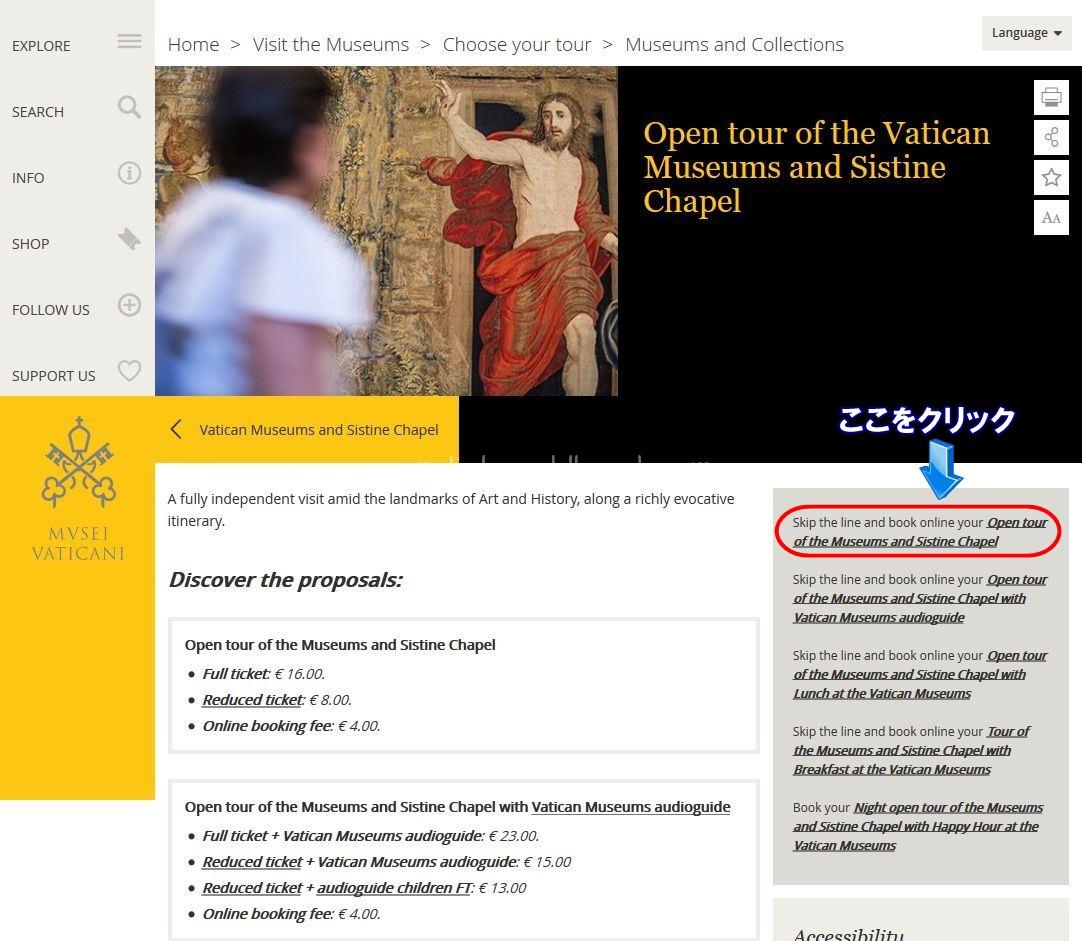Open the Language dropdown
Image resolution: width=1082 pixels, height=941 pixels.
[x=1026, y=33]
